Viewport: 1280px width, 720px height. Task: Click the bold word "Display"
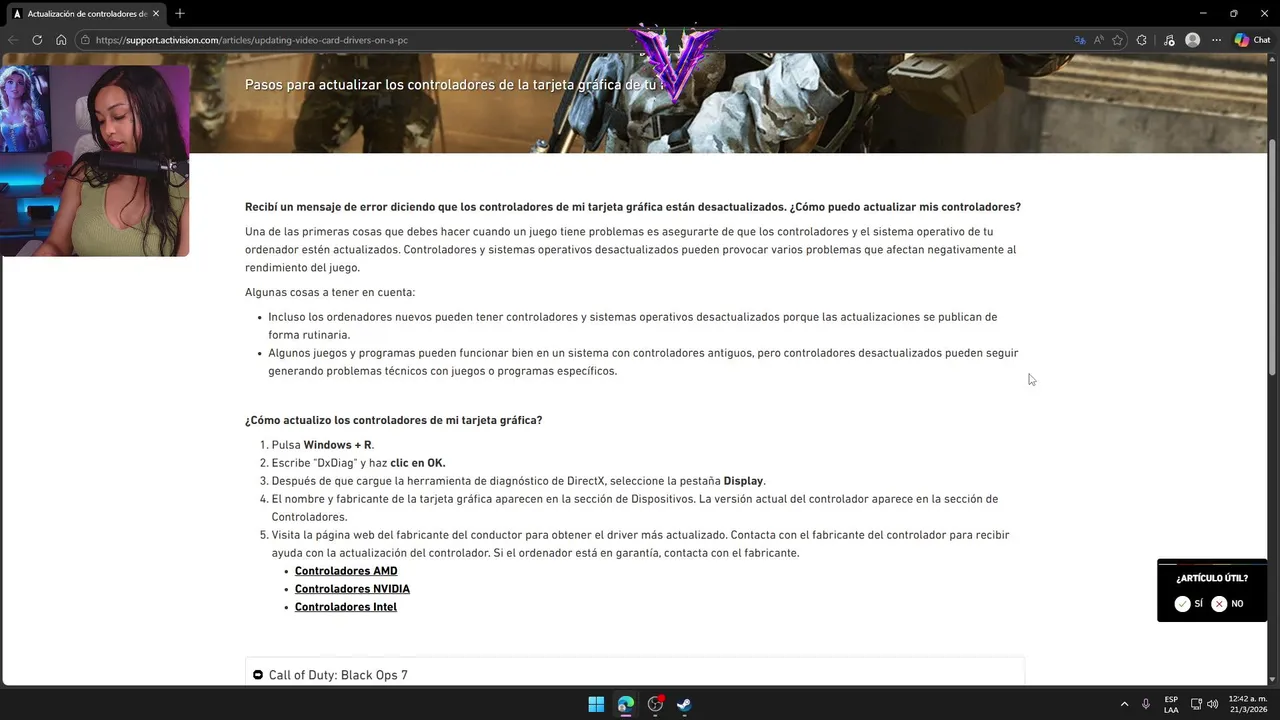point(743,481)
